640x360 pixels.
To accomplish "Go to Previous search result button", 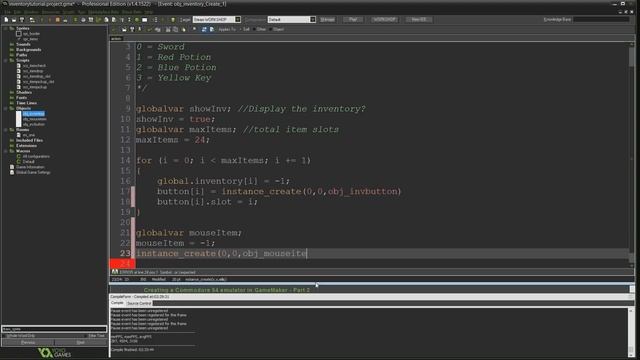I will [27, 342].
